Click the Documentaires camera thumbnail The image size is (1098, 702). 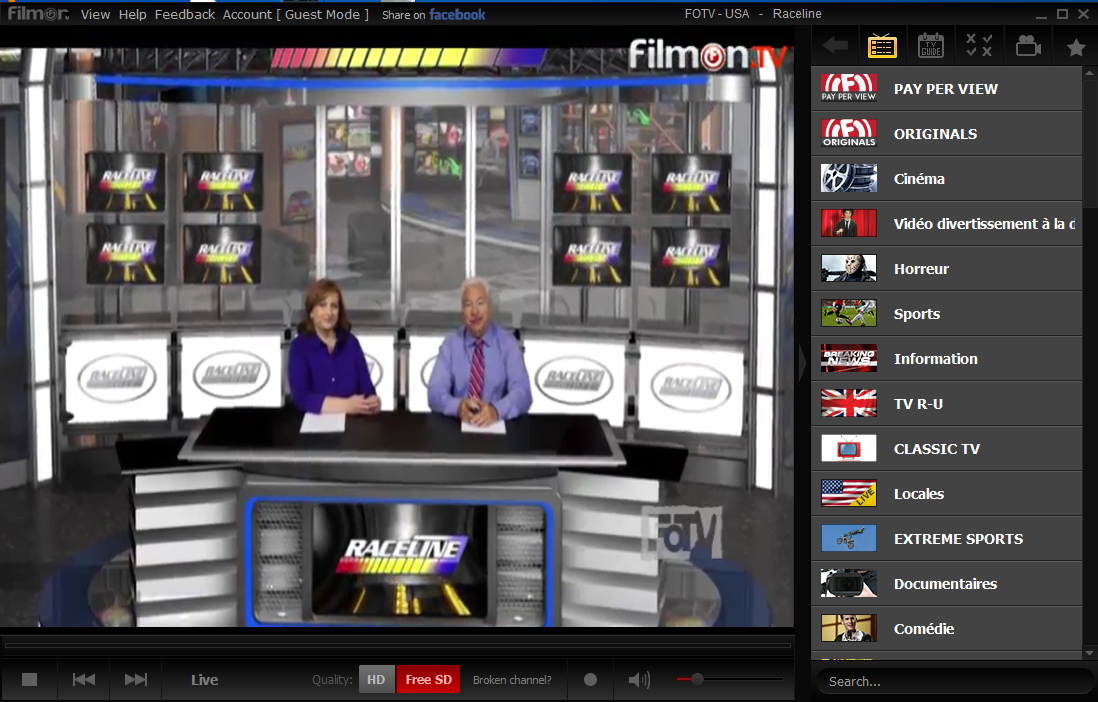click(x=849, y=583)
